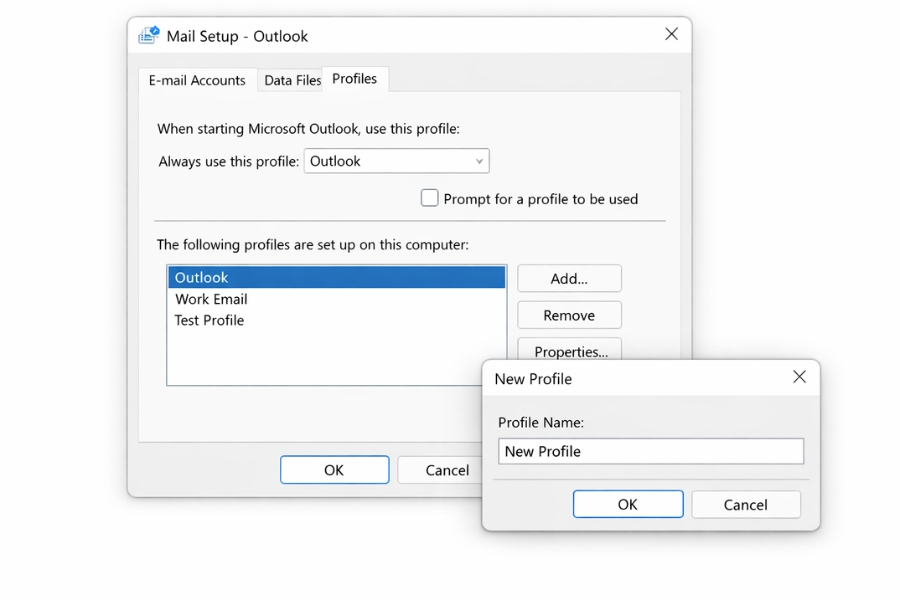Confirm the new profile with OK
This screenshot has height=600, width=900.
click(x=627, y=504)
